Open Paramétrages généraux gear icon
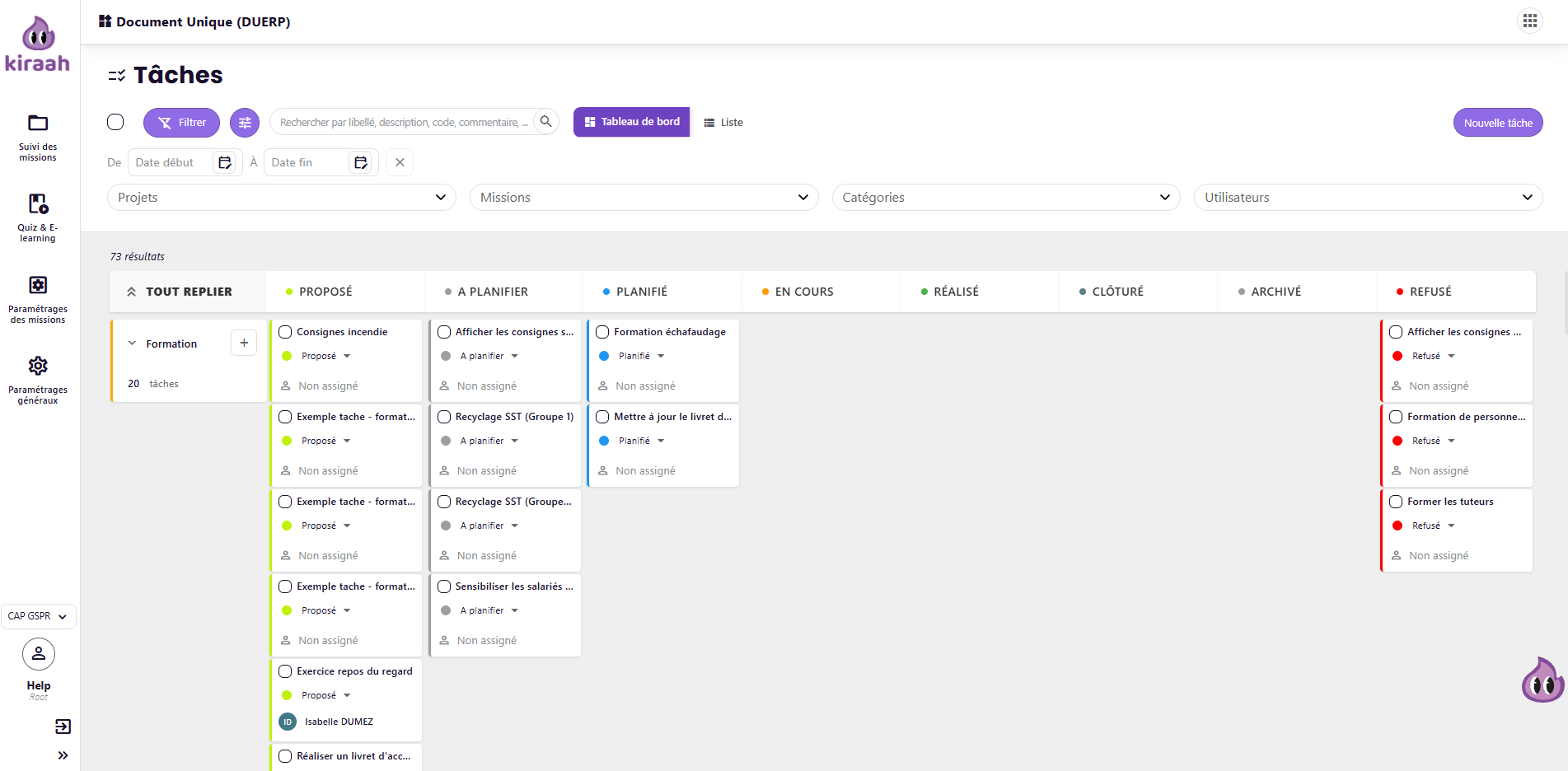This screenshot has height=771, width=1568. point(38,365)
